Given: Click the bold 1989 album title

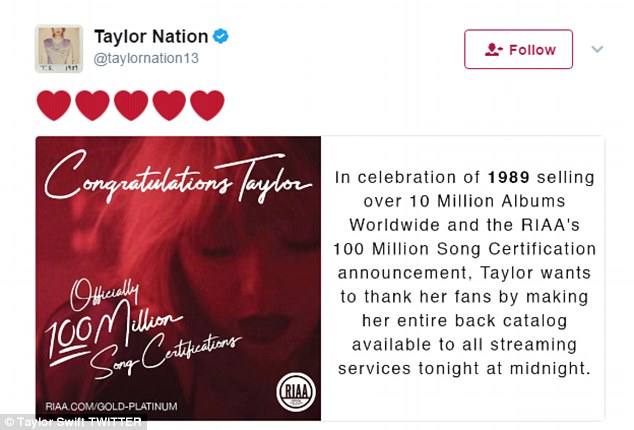Looking at the screenshot, I should (509, 177).
